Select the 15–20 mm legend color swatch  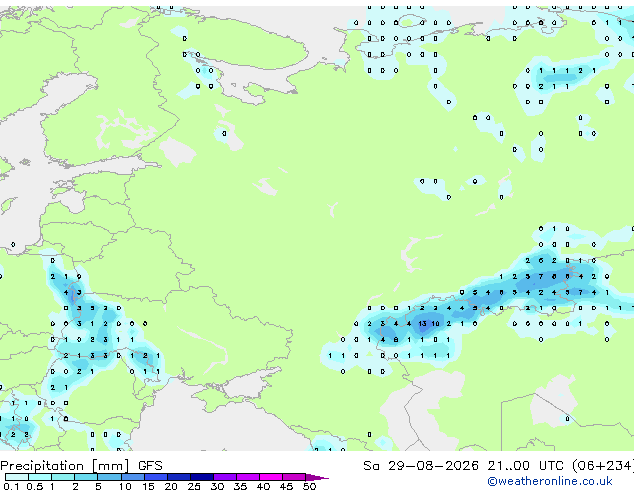155,477
